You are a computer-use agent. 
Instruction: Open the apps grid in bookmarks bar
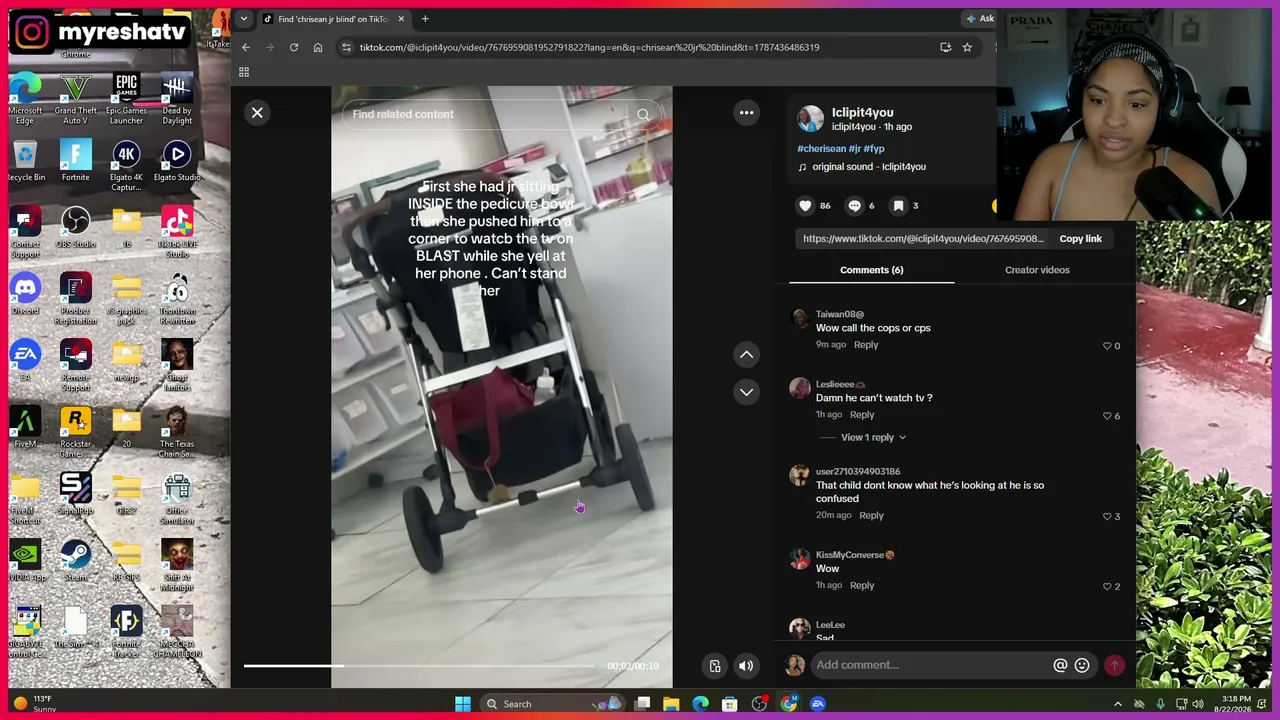tap(243, 72)
